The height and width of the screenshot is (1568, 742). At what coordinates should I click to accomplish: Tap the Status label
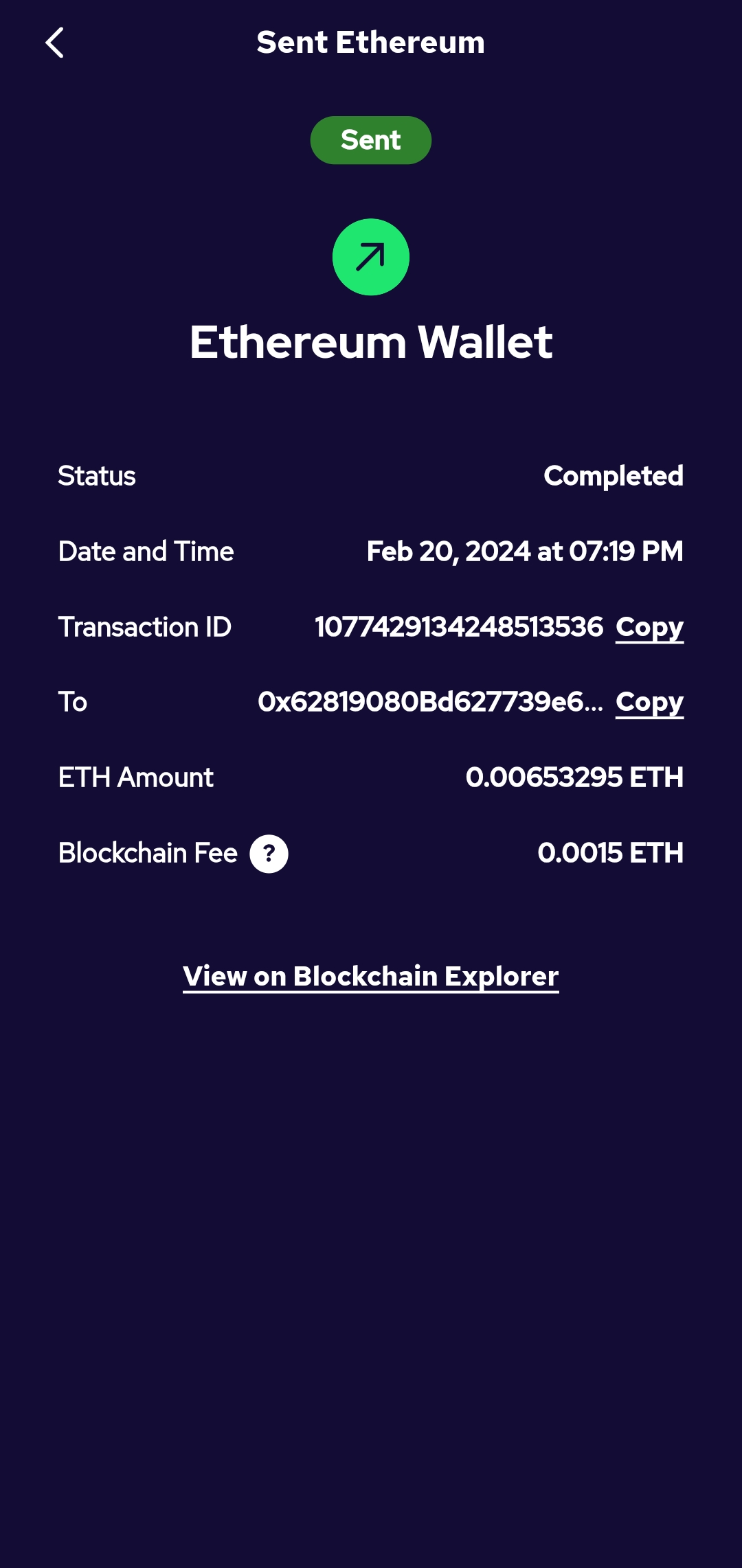[97, 476]
